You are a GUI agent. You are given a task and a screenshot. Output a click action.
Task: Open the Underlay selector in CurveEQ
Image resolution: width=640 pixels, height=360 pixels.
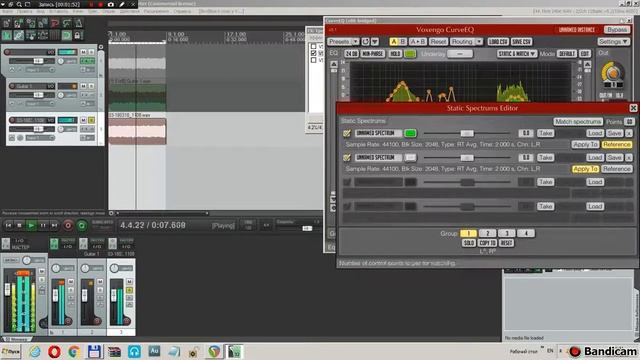[x=460, y=54]
